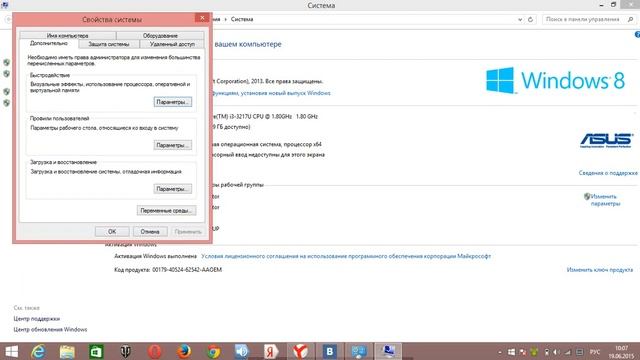Select the Дополнительно tab
The width and height of the screenshot is (640, 360).
click(x=49, y=43)
